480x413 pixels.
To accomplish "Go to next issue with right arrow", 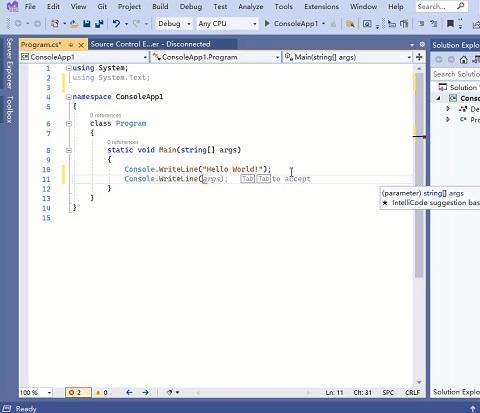I will 145,392.
